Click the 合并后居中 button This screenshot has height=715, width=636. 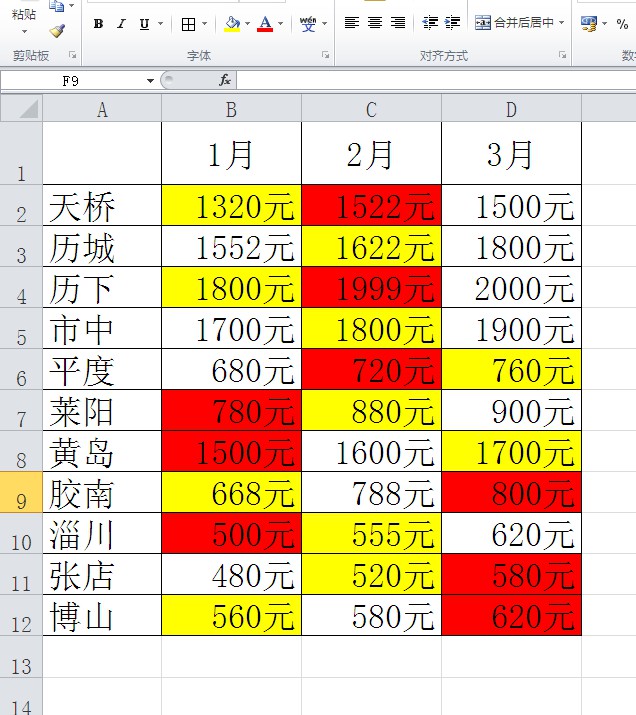click(514, 22)
